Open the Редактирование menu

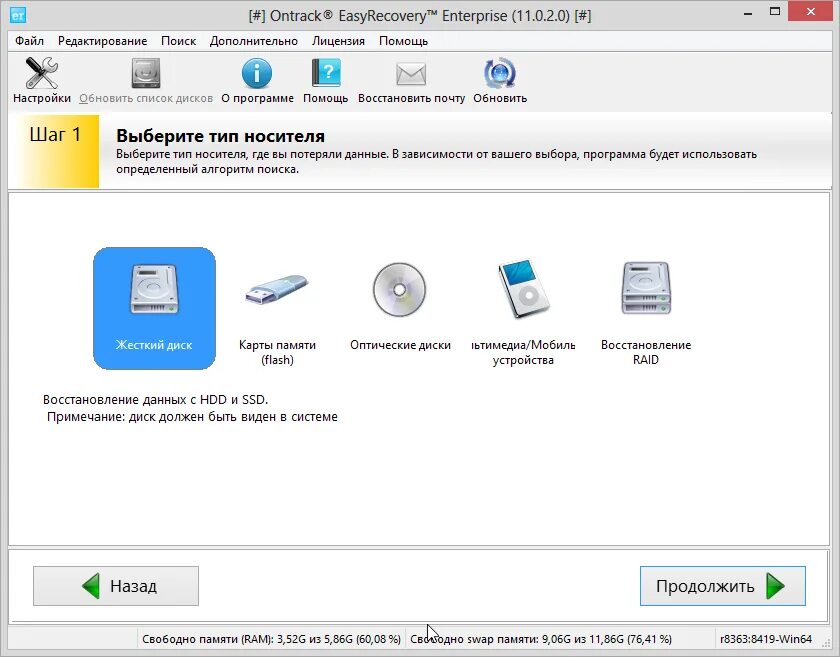(x=102, y=41)
